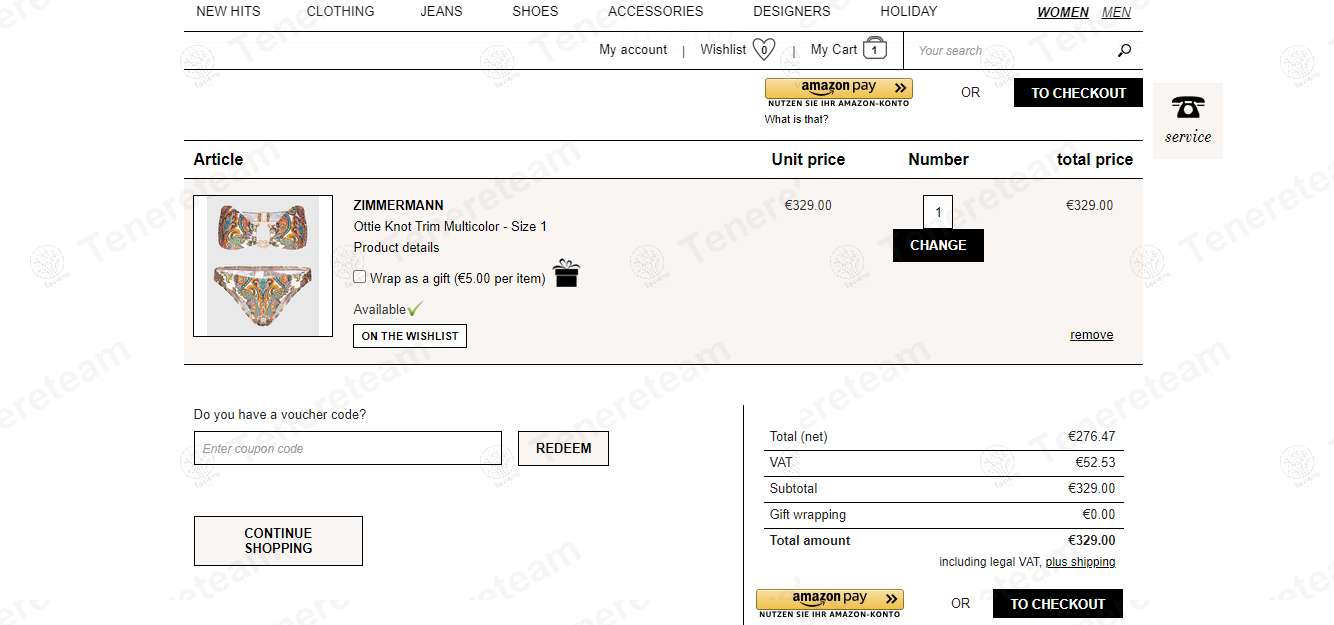Open DESIGNERS menu
The image size is (1334, 625).
tap(792, 12)
